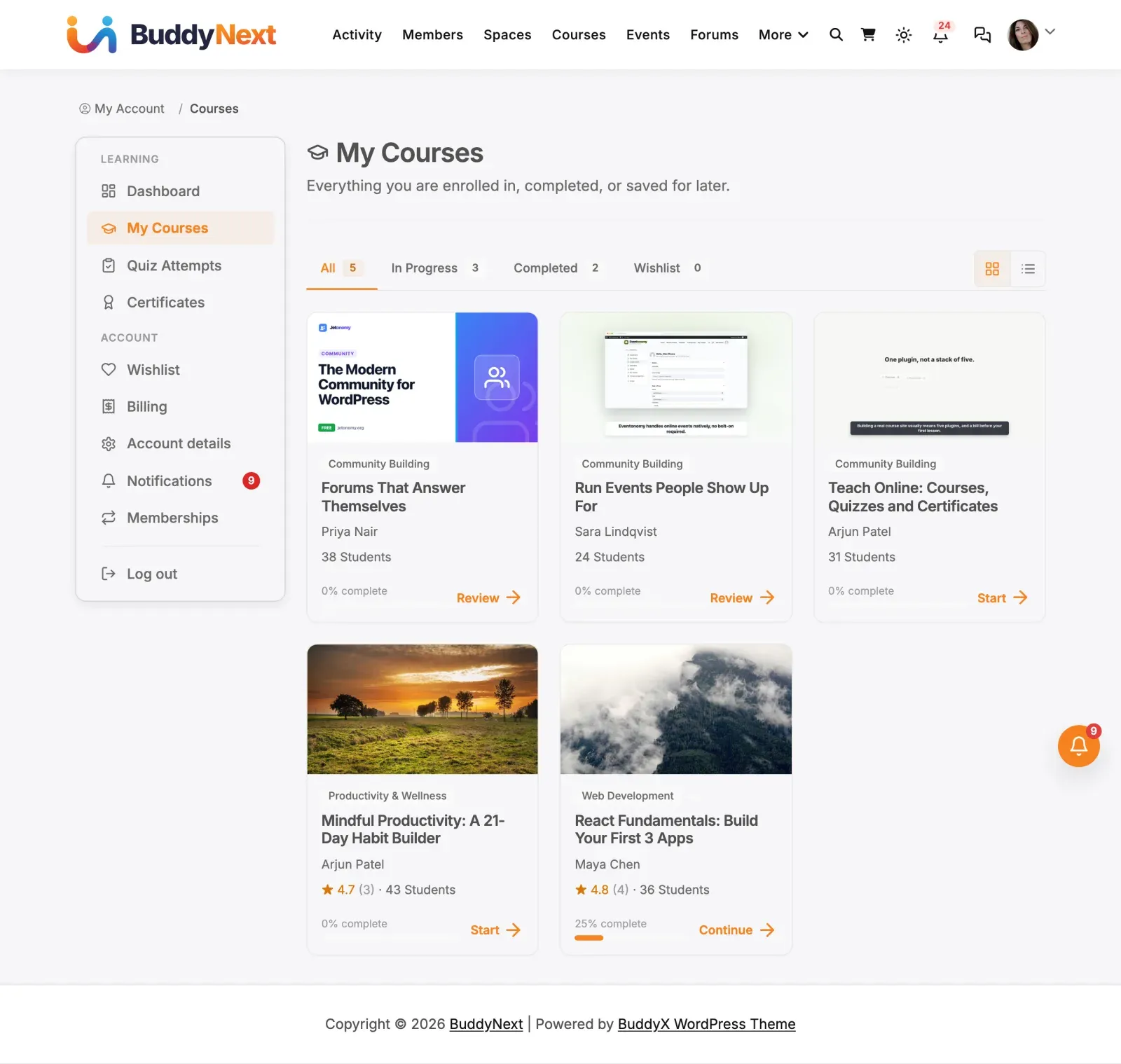Open Wishlist in the sidebar
The width and height of the screenshot is (1121, 1064).
coord(181,370)
